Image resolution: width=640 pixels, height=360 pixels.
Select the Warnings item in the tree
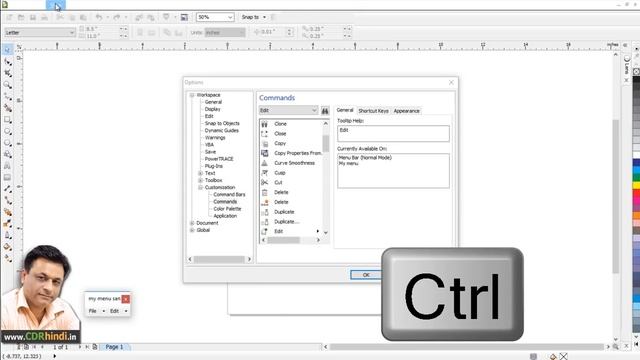[x=215, y=138]
